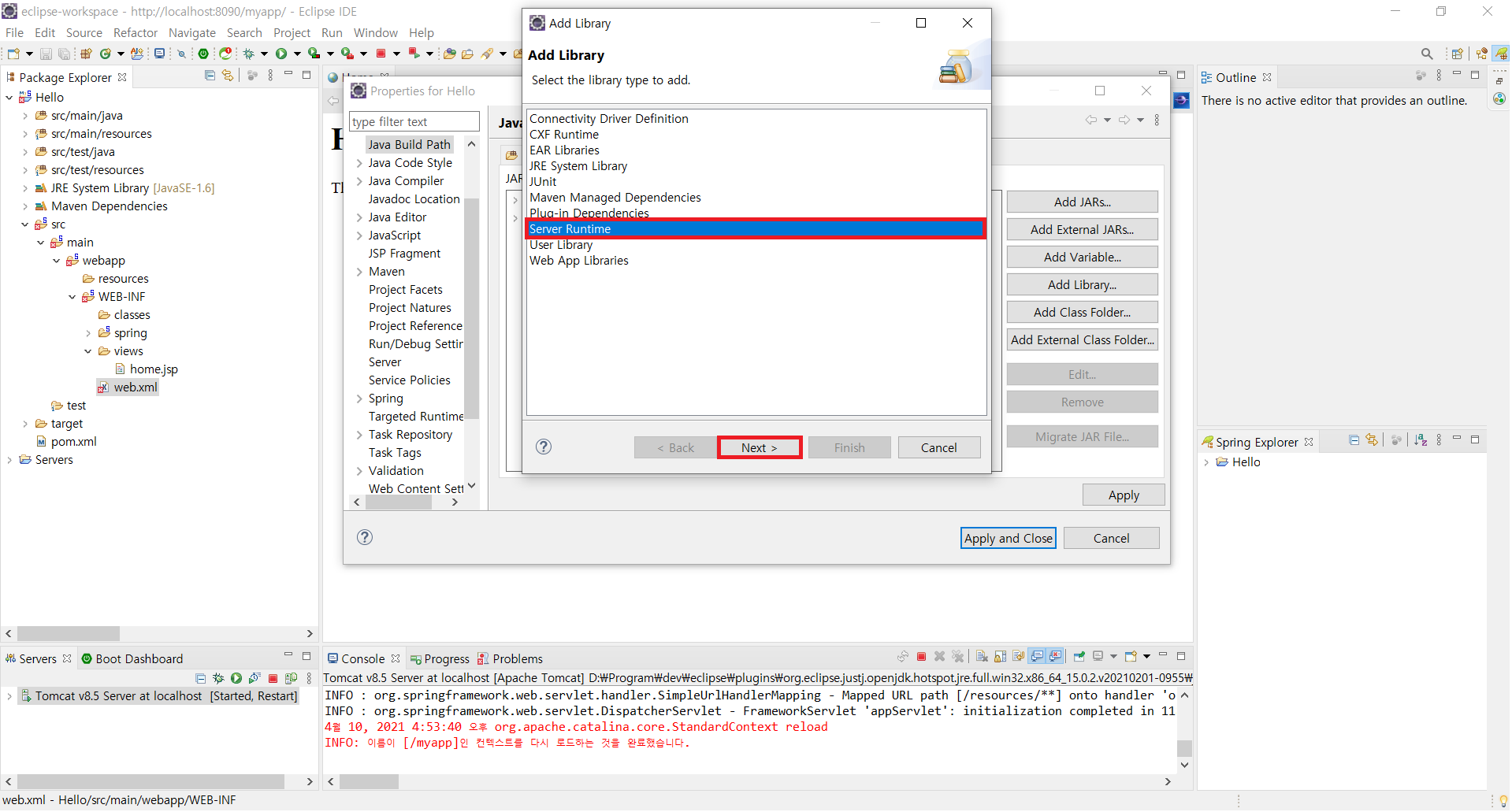Viewport: 1512px width, 812px height.
Task: Click the type filter text field
Action: 414,121
